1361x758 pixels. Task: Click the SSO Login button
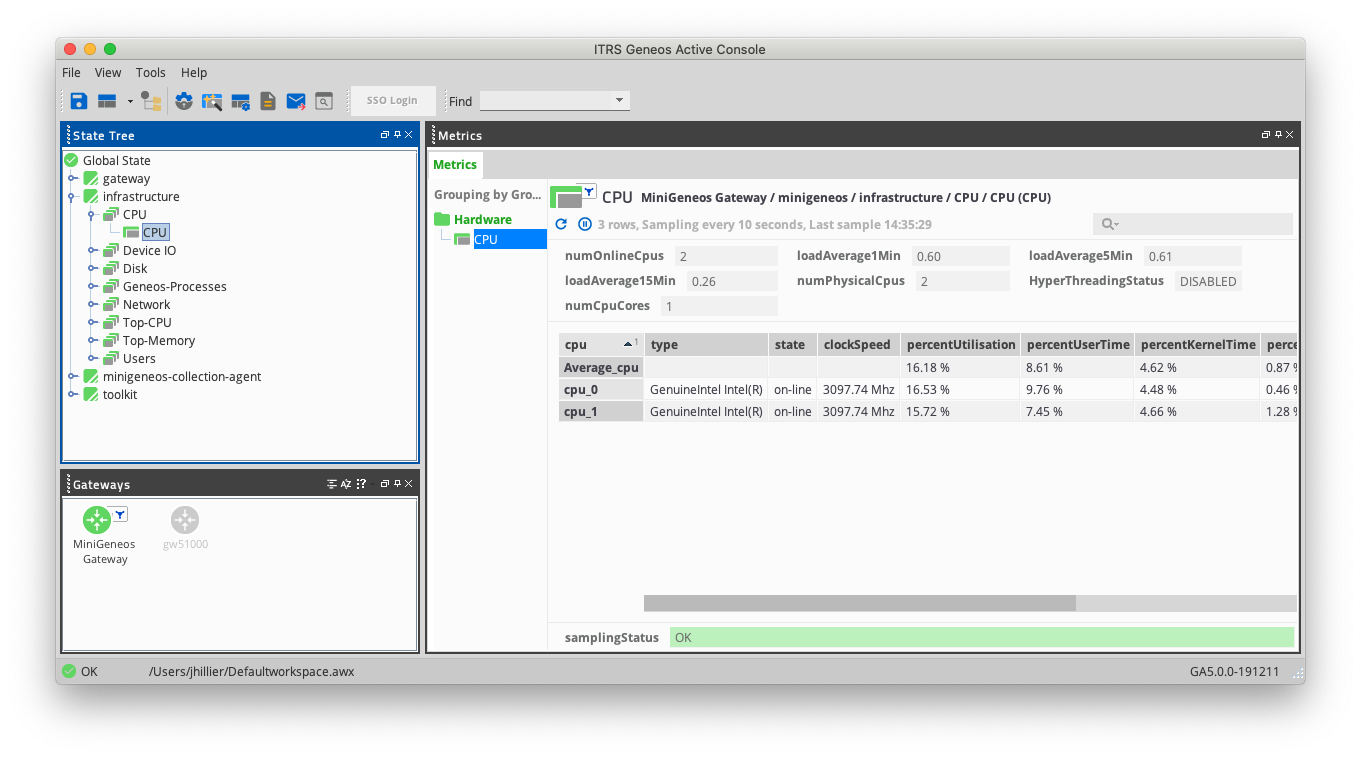pos(392,101)
